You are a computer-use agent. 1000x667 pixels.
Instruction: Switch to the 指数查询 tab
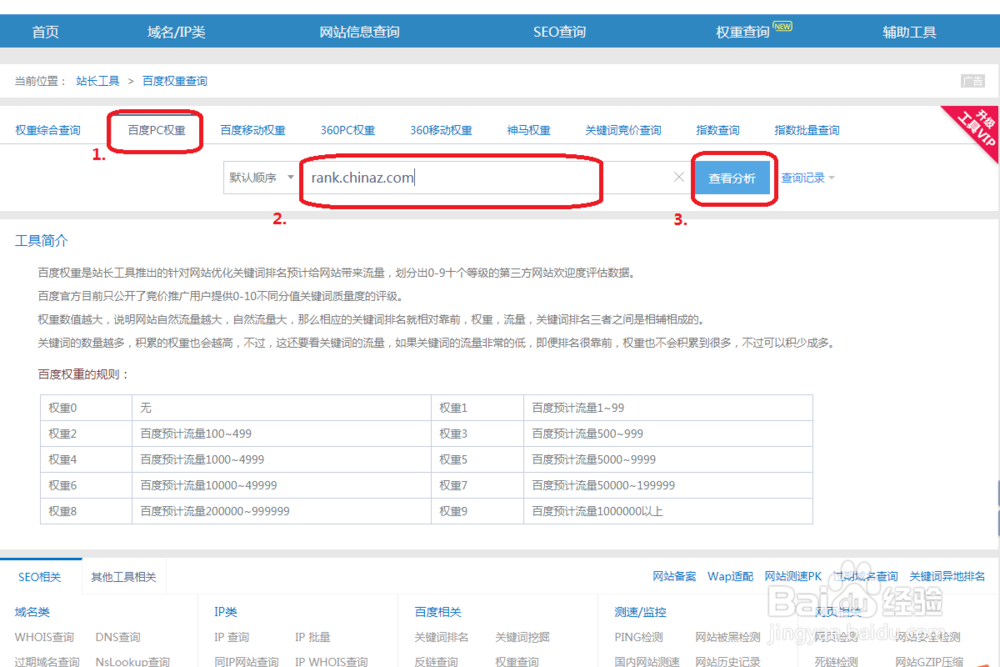(717, 130)
